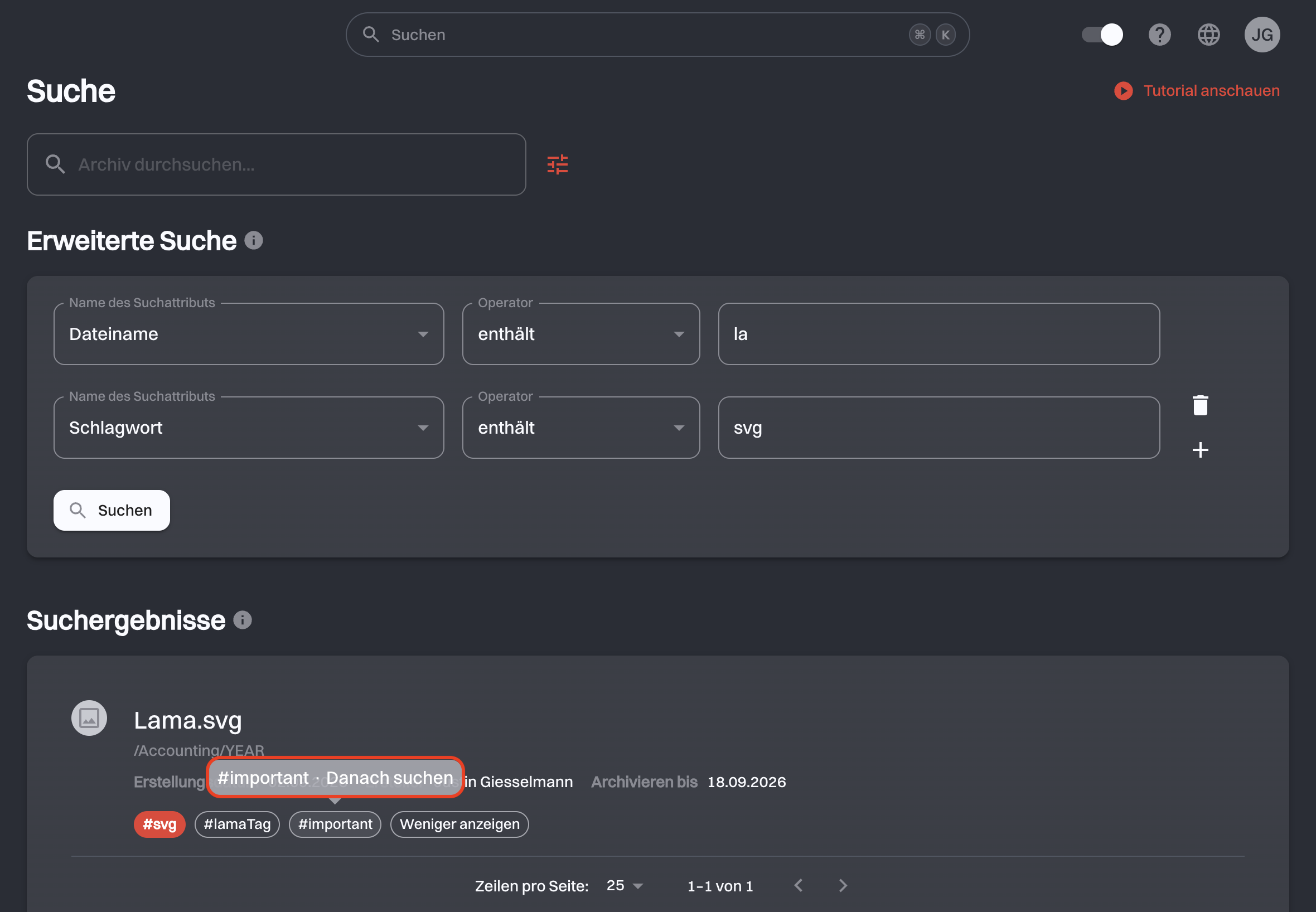1316x912 pixels.
Task: Select the #important tag chip
Action: 335,824
